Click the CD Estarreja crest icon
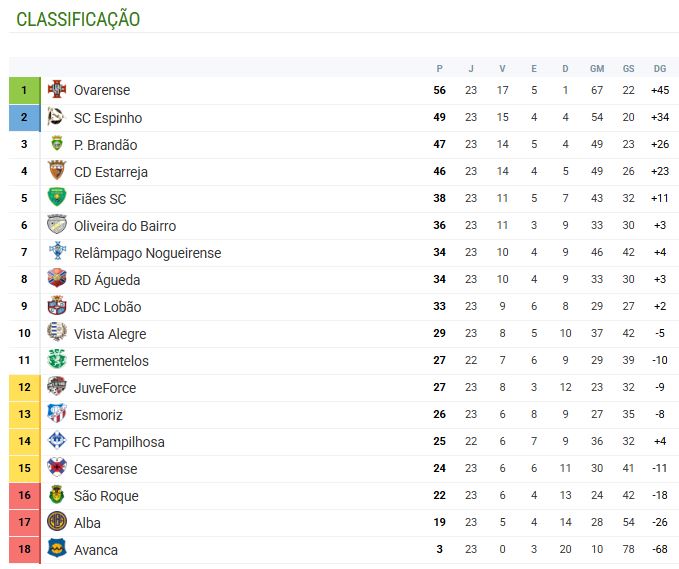 pyautogui.click(x=57, y=170)
